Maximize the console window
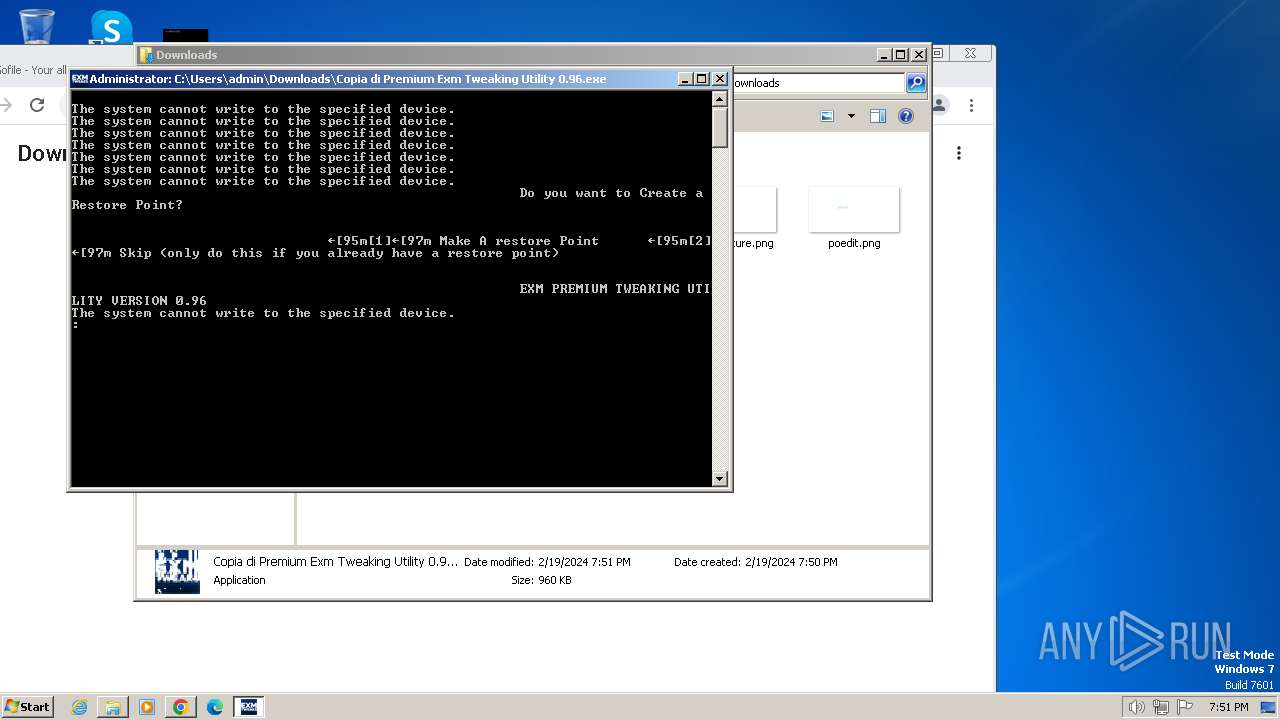This screenshot has height=720, width=1280. click(701, 79)
